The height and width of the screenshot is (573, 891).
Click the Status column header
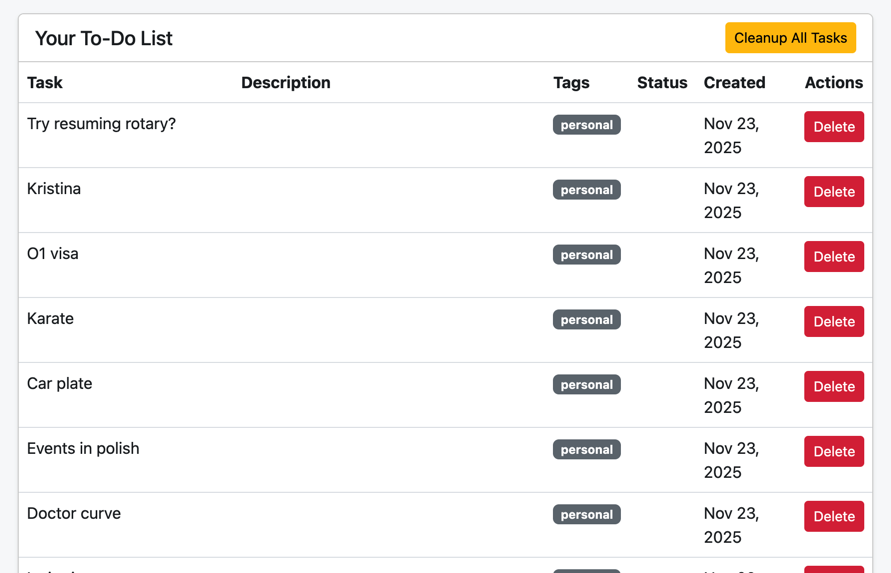(x=662, y=83)
